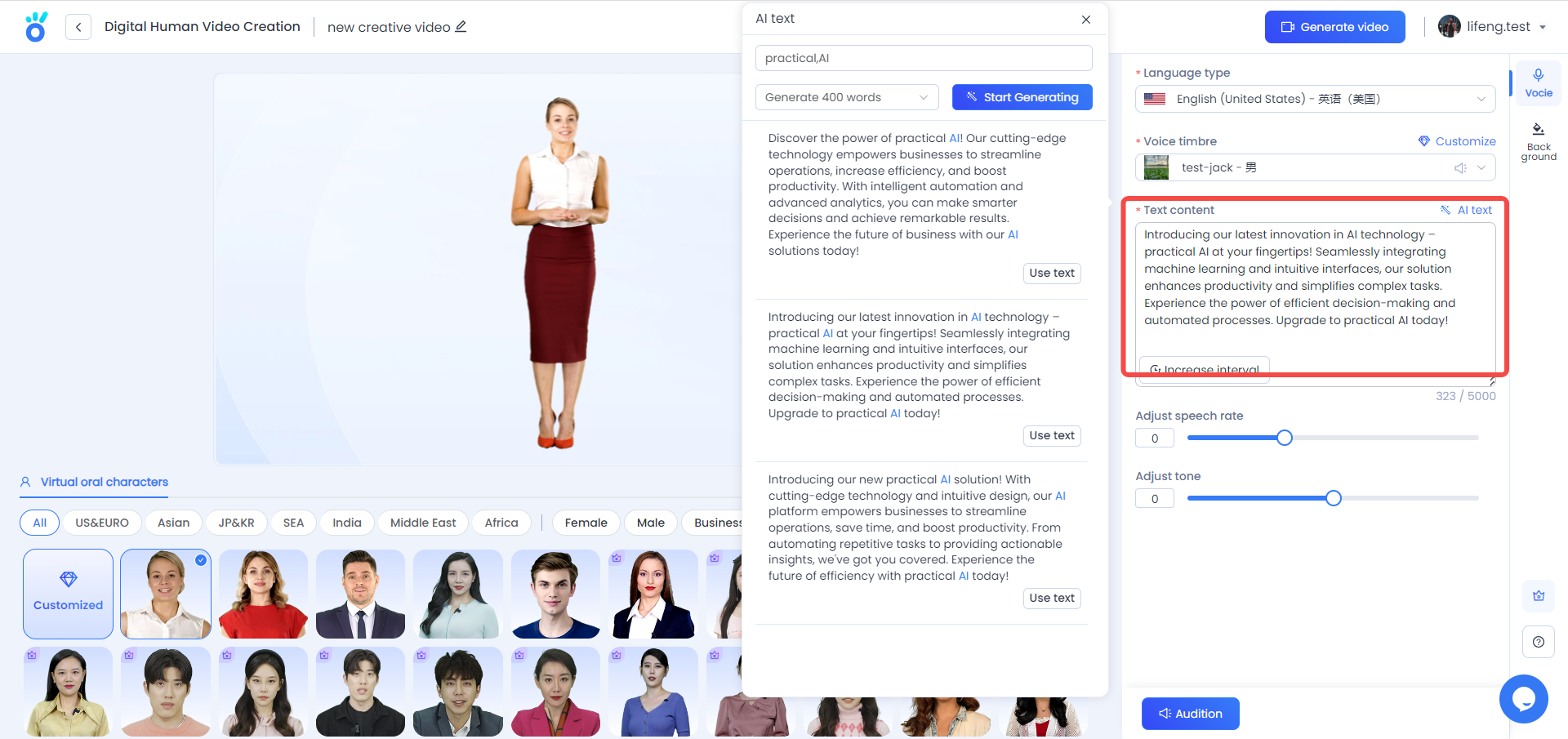Open the help question mark icon
Screen dimensions: 1568x739
point(1539,642)
